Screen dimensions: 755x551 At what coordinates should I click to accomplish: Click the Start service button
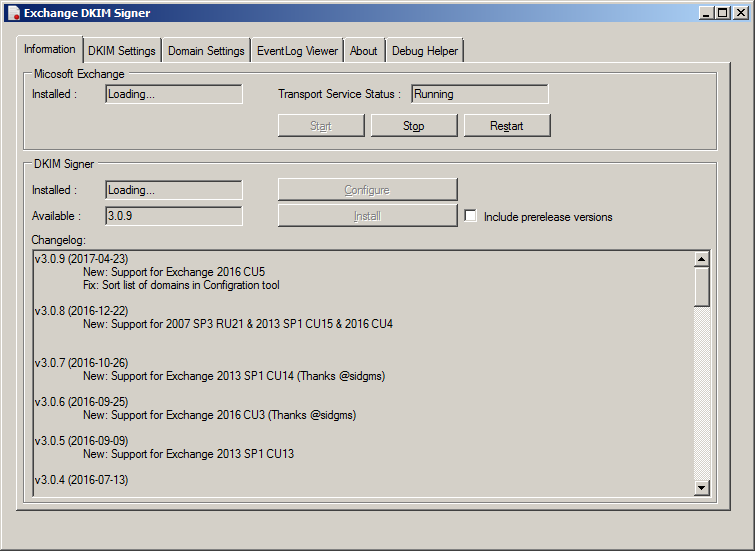[x=321, y=126]
